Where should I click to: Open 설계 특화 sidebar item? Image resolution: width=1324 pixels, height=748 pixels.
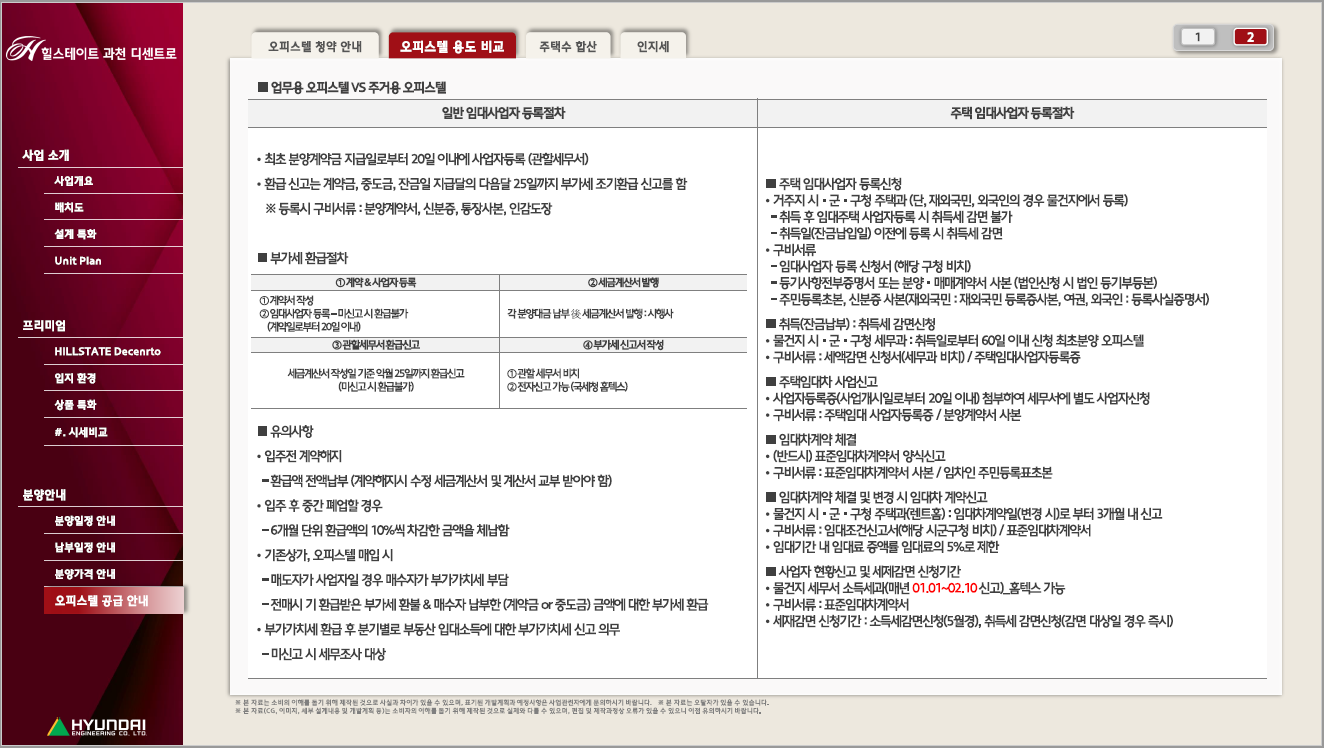(75, 234)
